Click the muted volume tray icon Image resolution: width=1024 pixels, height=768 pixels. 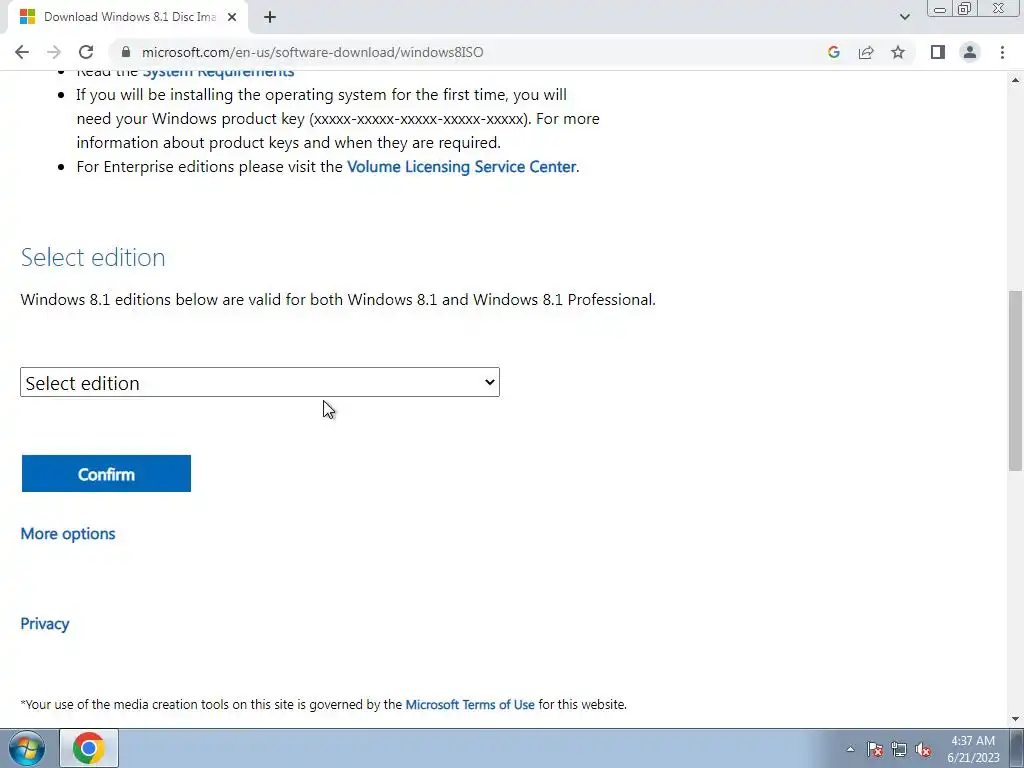[x=923, y=749]
